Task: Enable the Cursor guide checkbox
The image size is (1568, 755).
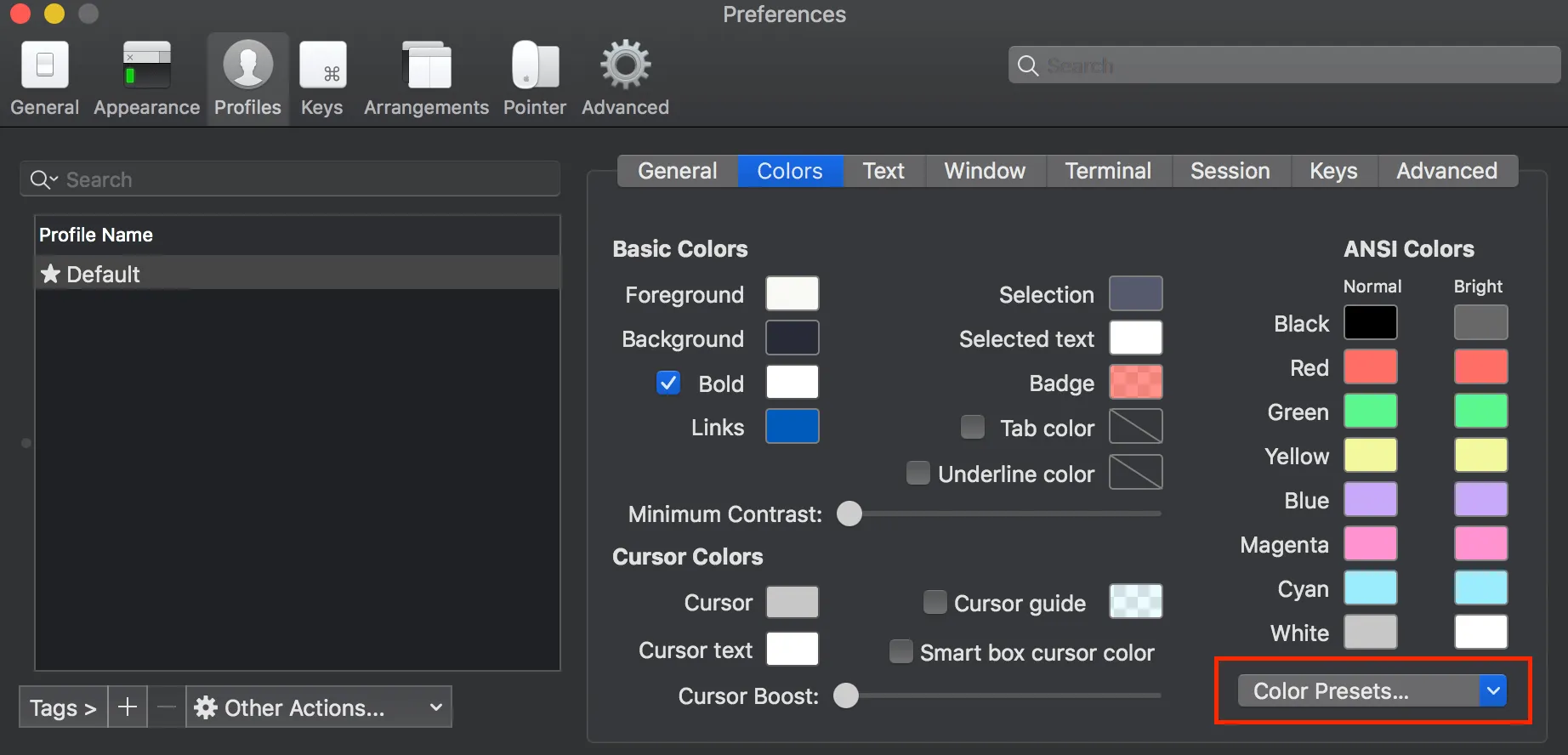Action: click(x=935, y=602)
